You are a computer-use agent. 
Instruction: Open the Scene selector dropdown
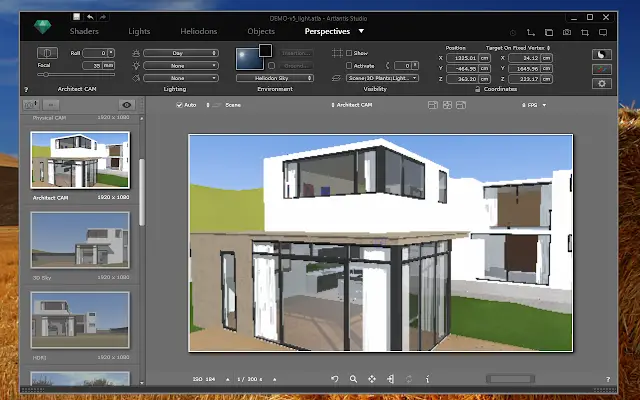[223, 105]
